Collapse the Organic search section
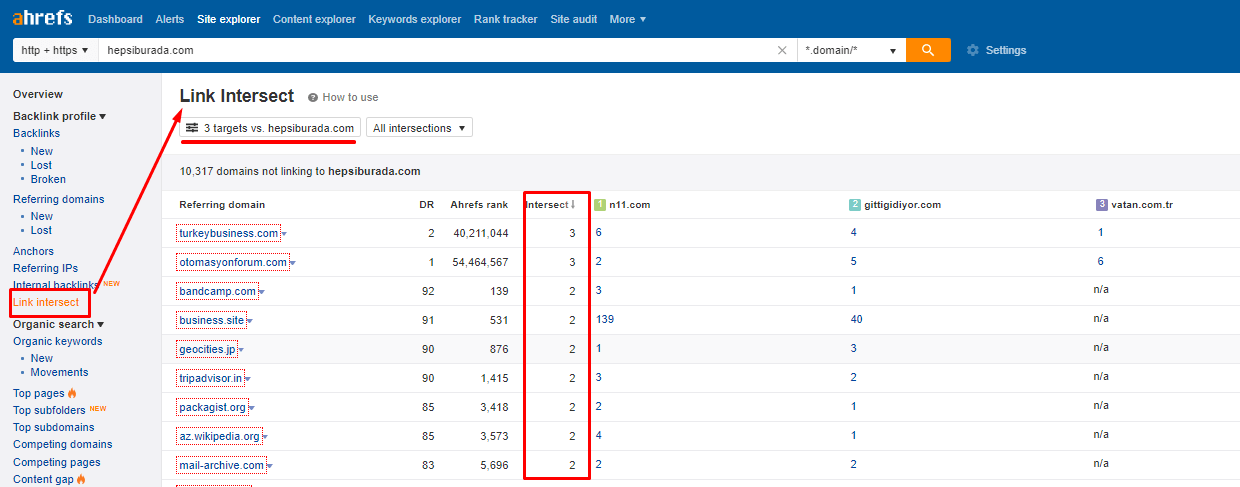The width and height of the screenshot is (1240, 487). (x=58, y=324)
